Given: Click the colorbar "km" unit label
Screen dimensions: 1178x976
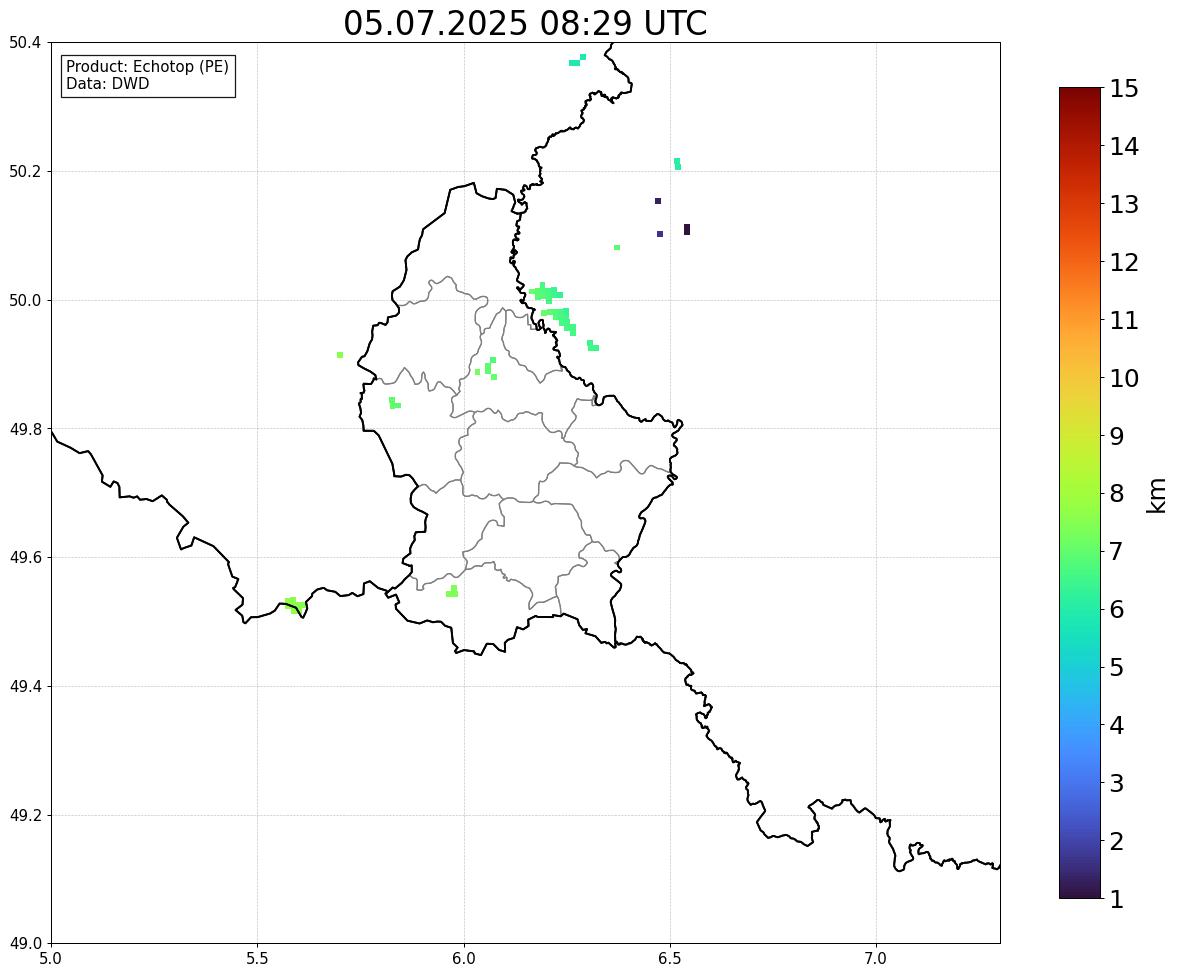Looking at the screenshot, I should coord(1156,495).
